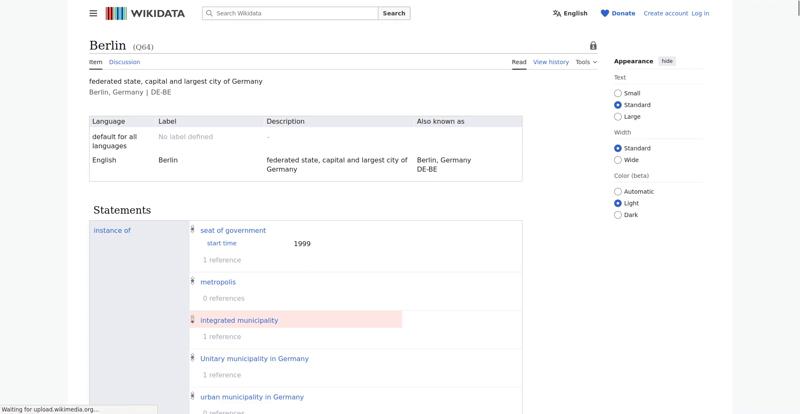Select Dark color mode
Image resolution: width=800 pixels, height=414 pixels.
coord(618,215)
